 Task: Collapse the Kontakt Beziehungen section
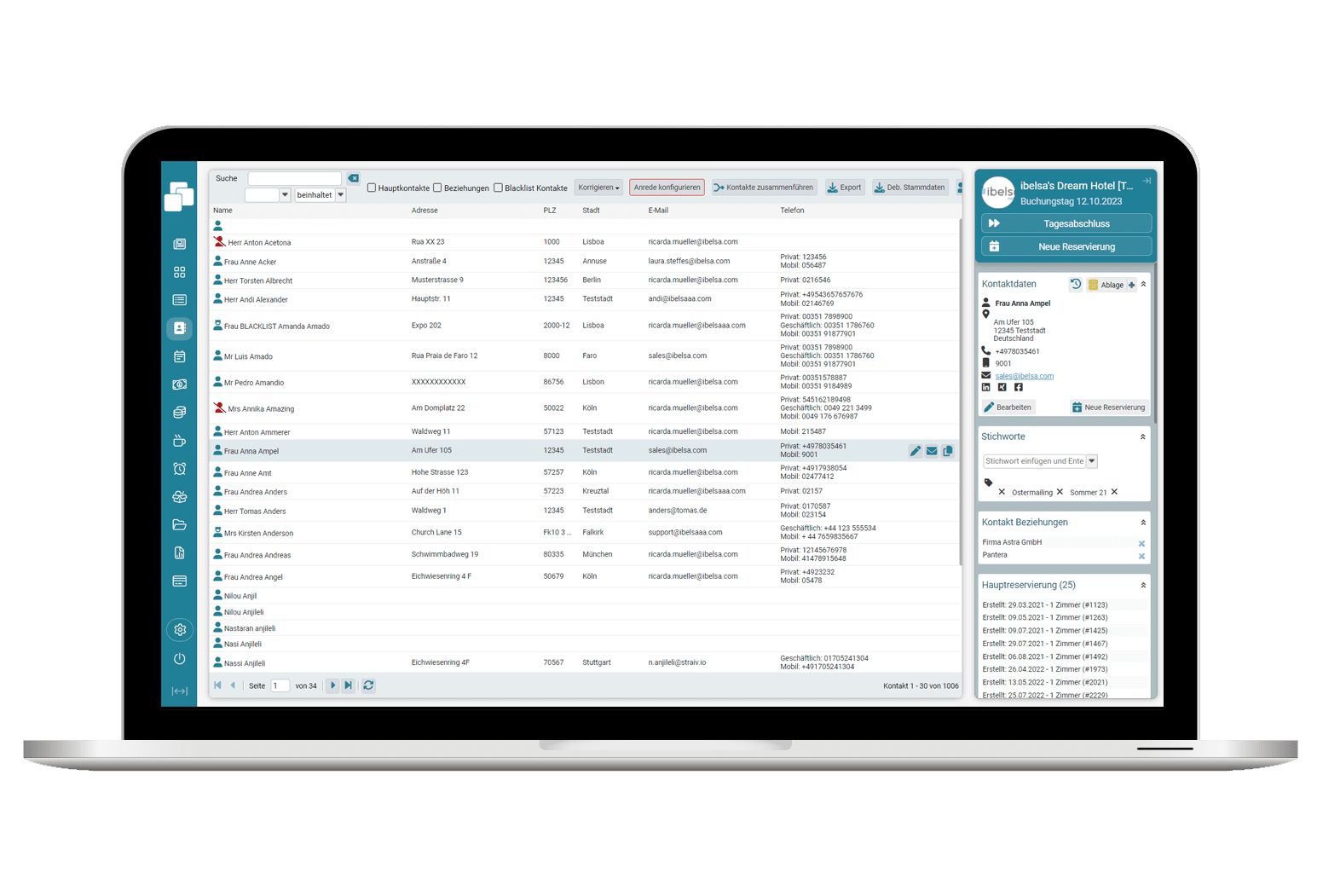pos(1143,523)
